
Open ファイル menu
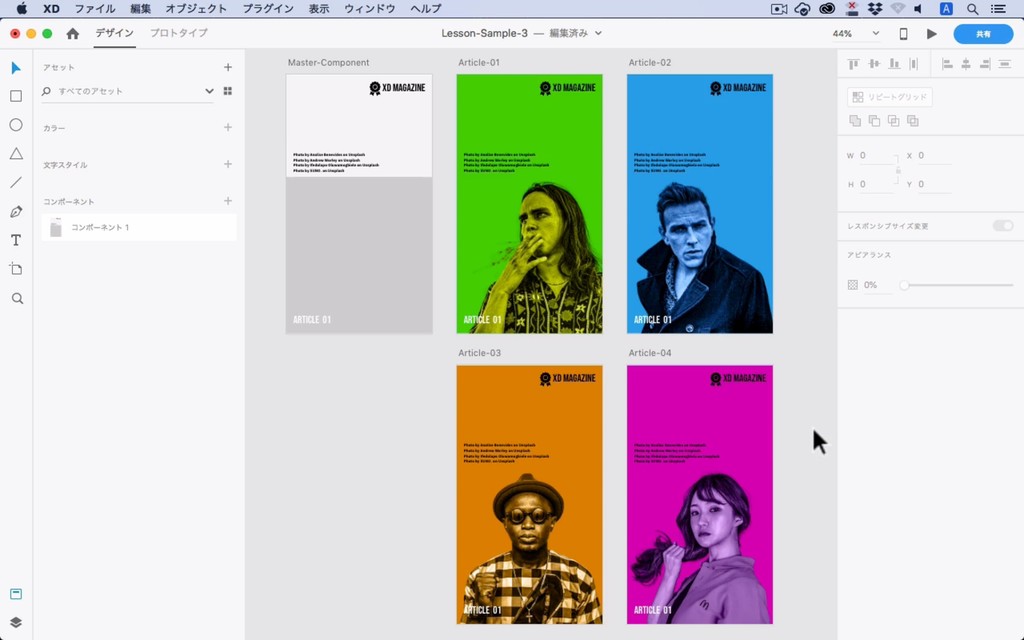tap(95, 8)
